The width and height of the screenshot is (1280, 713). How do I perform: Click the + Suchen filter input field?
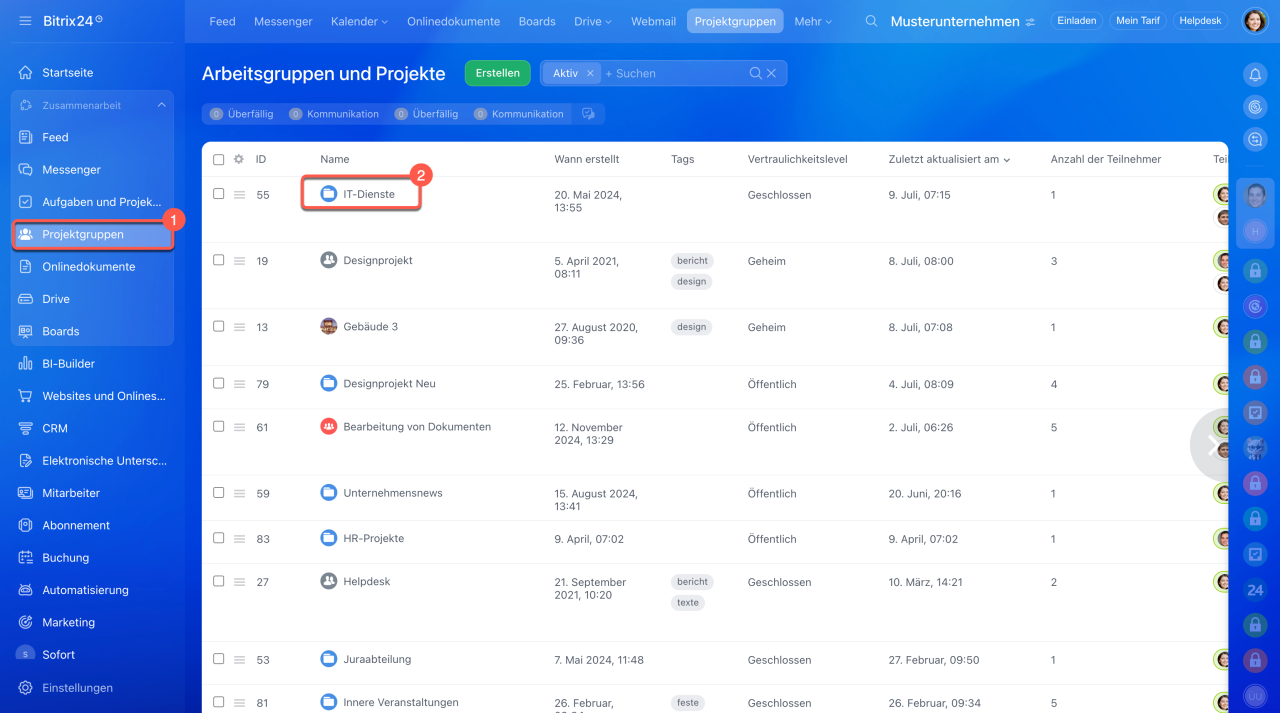(675, 73)
